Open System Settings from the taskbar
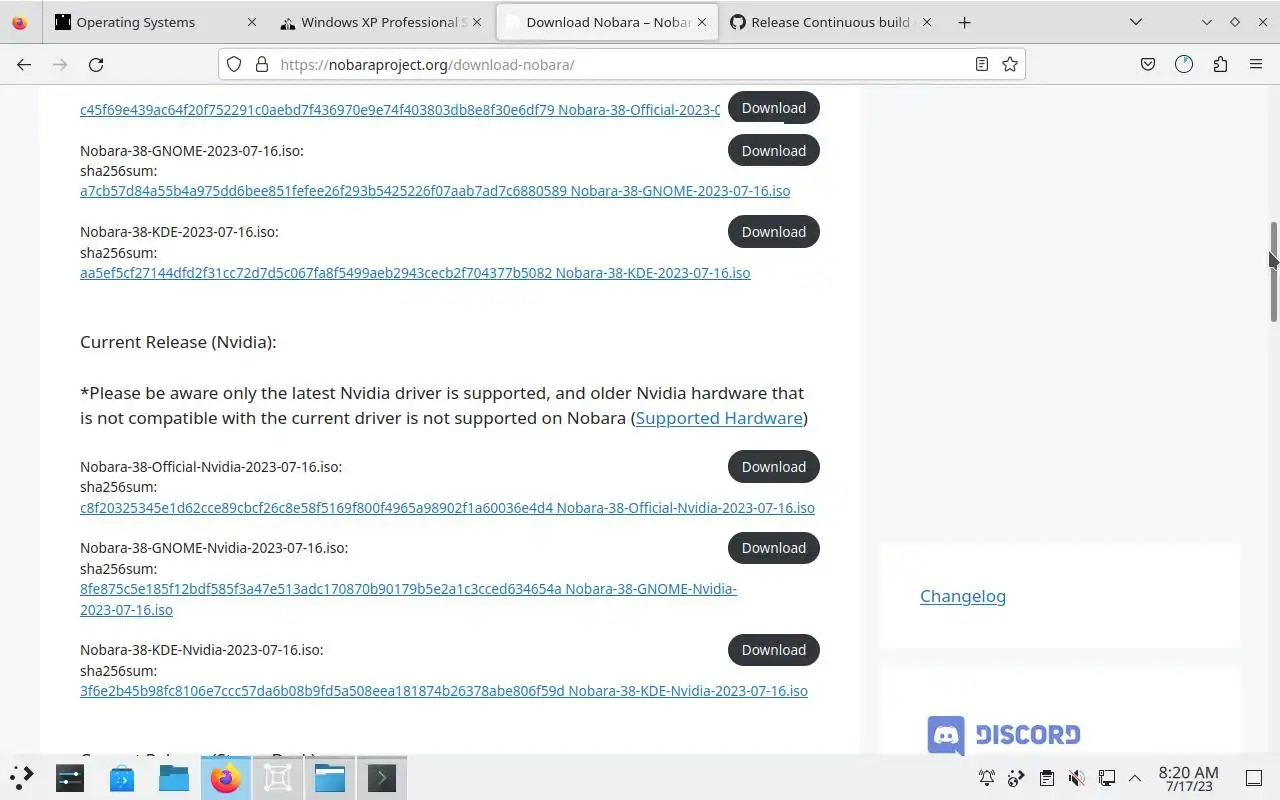 point(70,777)
